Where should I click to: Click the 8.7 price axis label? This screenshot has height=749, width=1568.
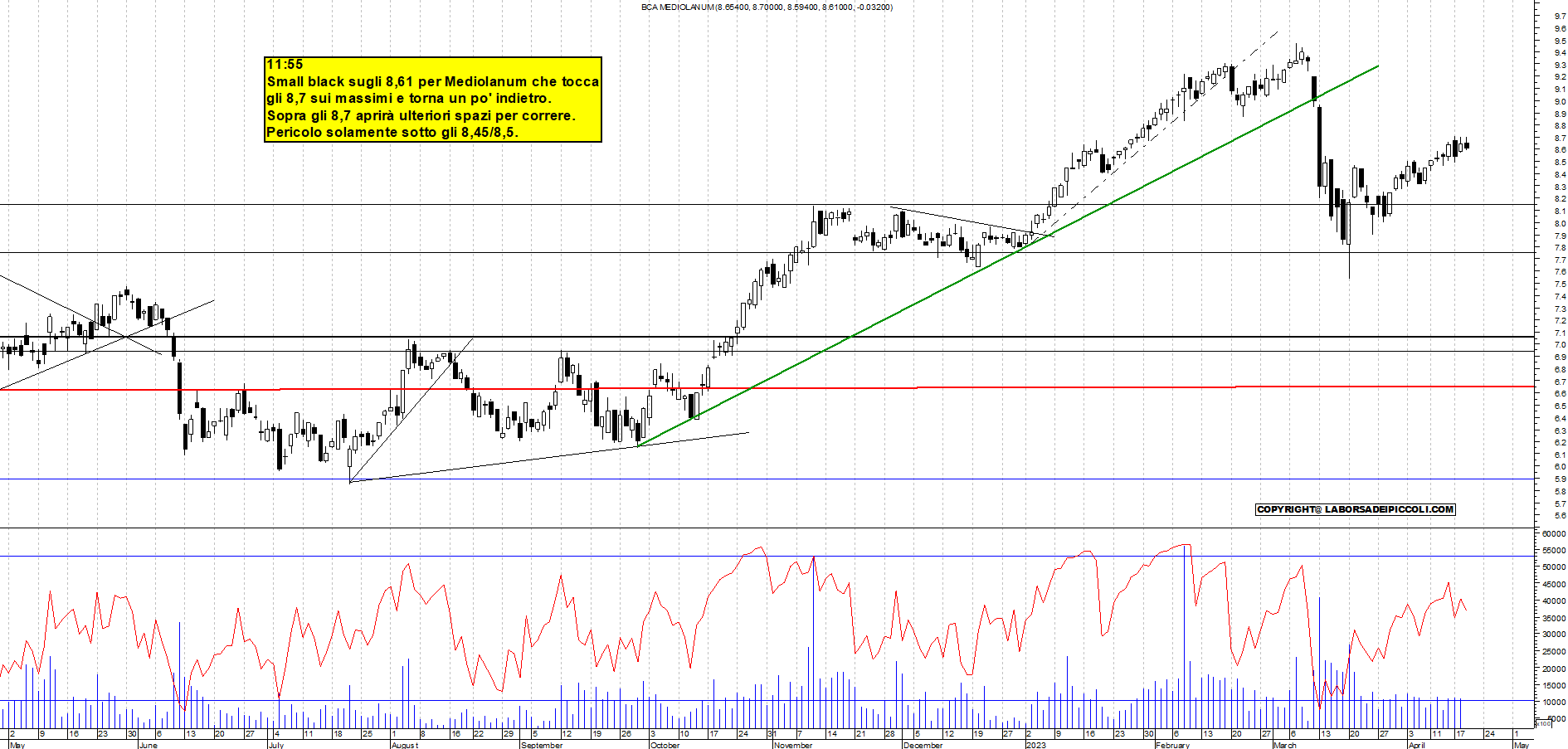click(1561, 138)
